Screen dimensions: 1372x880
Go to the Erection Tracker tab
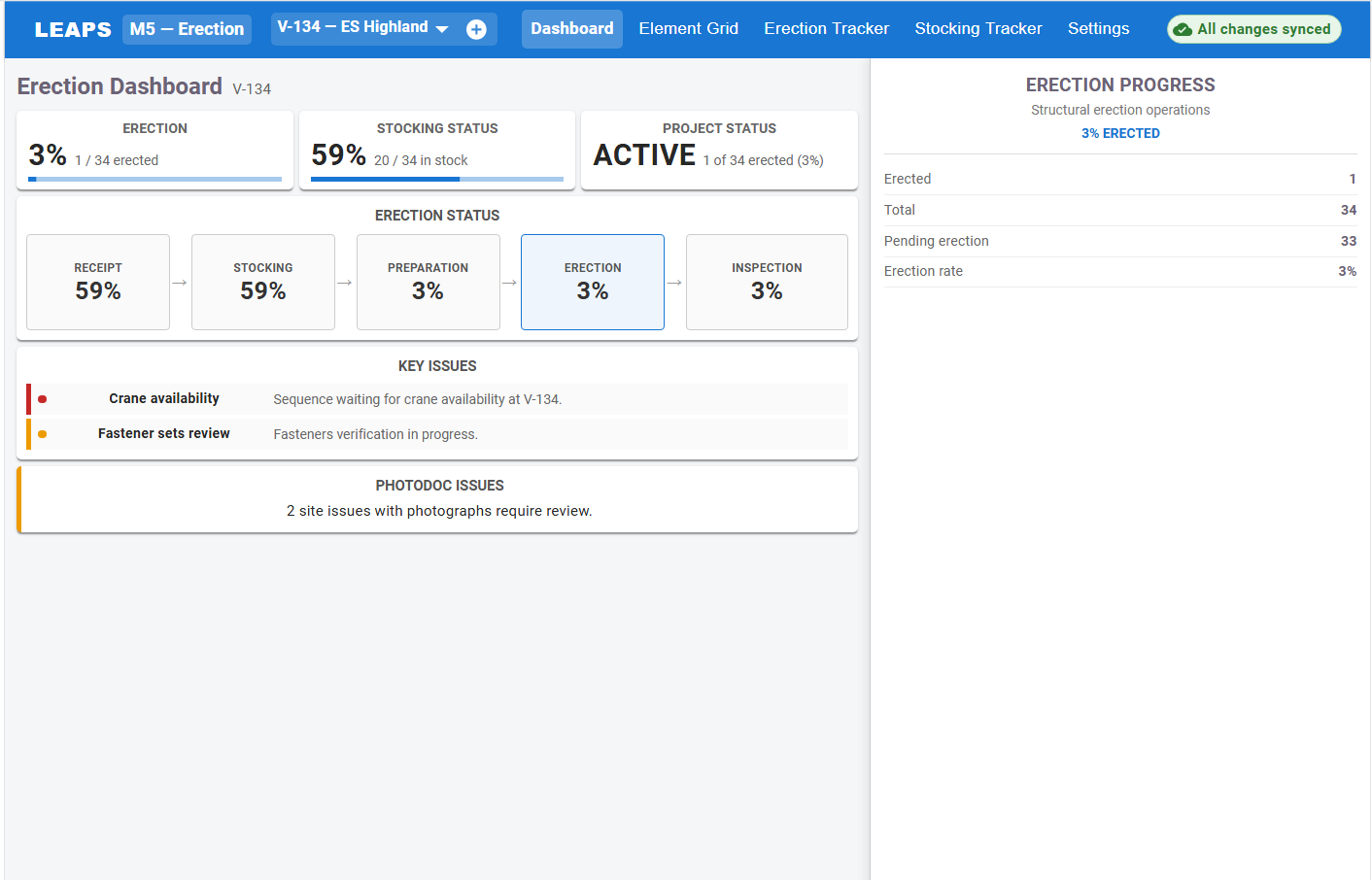[827, 29]
